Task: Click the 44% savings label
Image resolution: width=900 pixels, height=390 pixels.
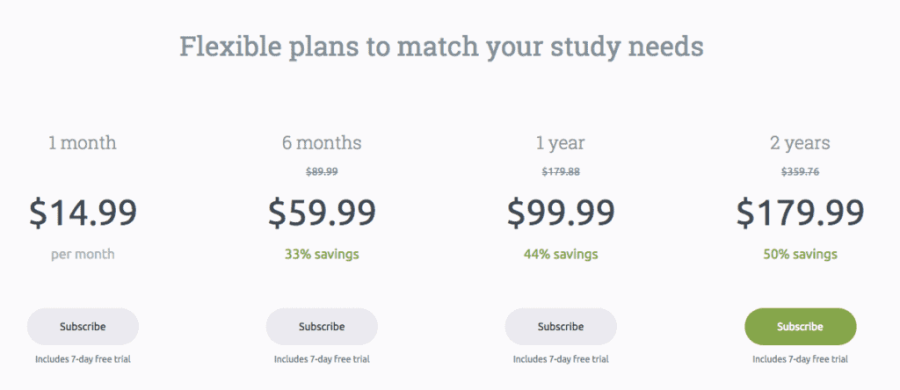Action: [561, 254]
